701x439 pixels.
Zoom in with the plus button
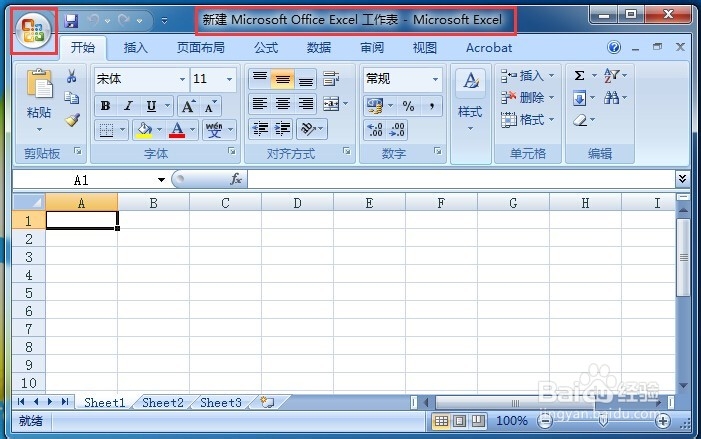click(663, 421)
